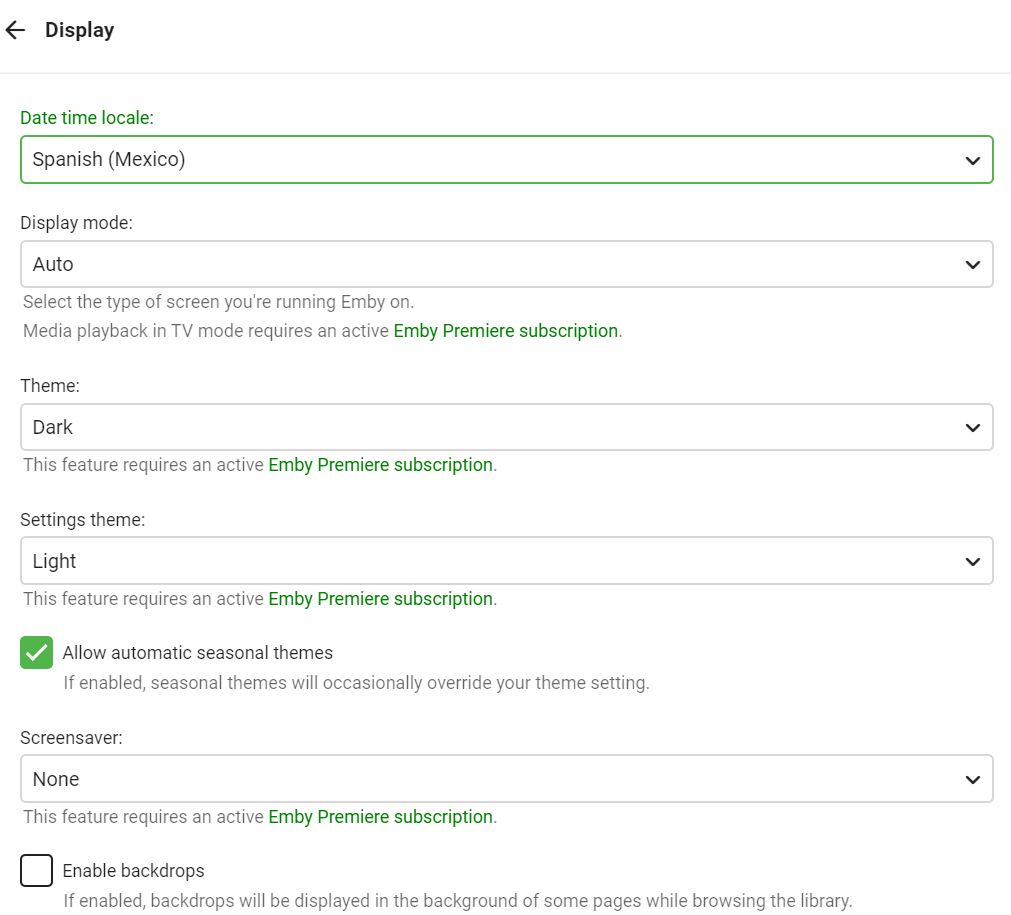The width and height of the screenshot is (1011, 915).
Task: Click chevron arrow on Settings theme field
Action: 972,562
